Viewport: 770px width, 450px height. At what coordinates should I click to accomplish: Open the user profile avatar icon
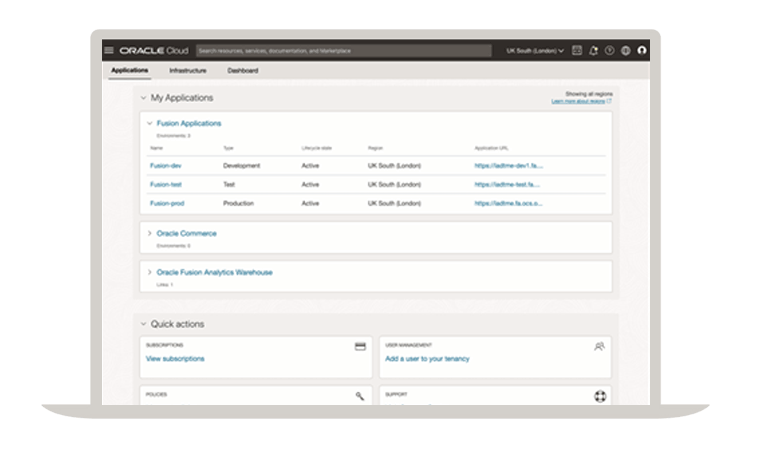click(642, 50)
